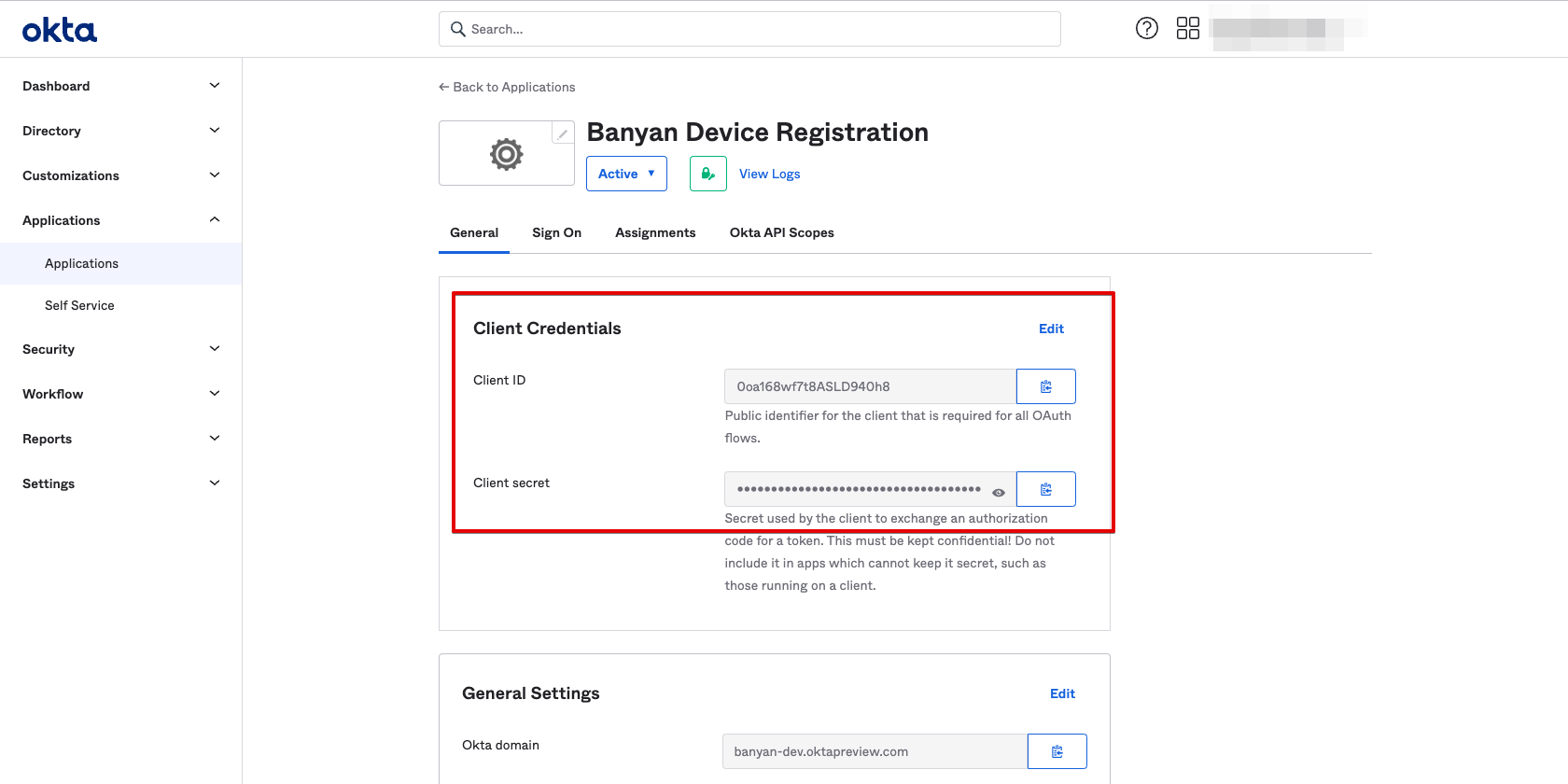Image resolution: width=1568 pixels, height=784 pixels.
Task: Open the help question mark icon
Action: coord(1146,28)
